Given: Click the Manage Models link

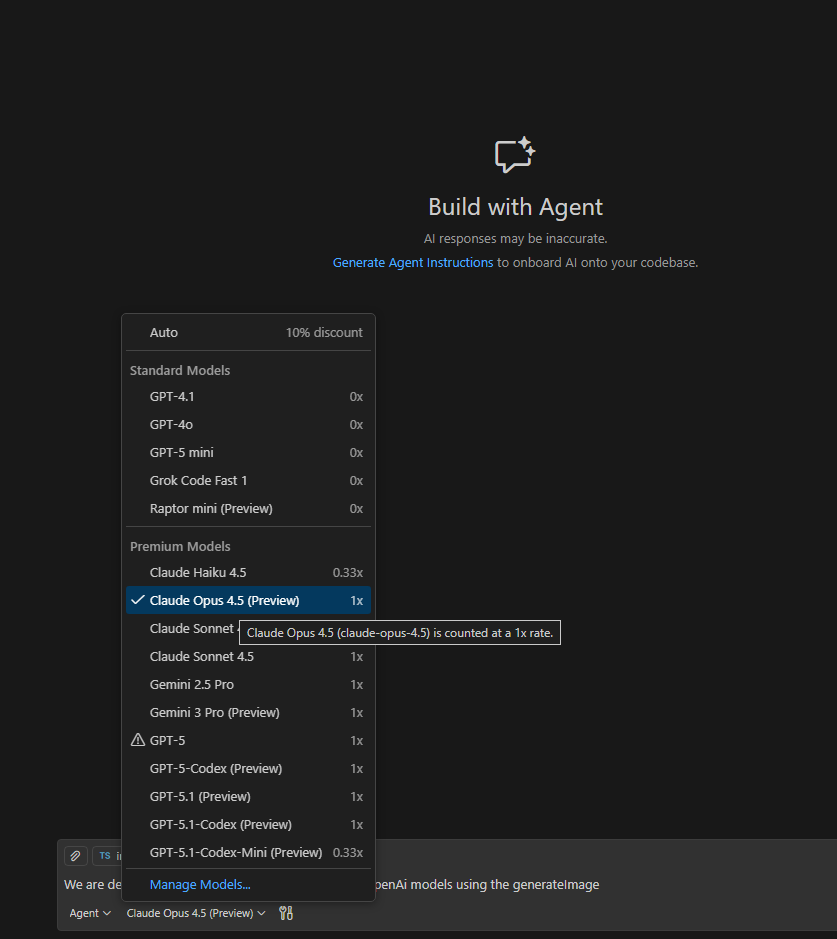Looking at the screenshot, I should click(200, 885).
